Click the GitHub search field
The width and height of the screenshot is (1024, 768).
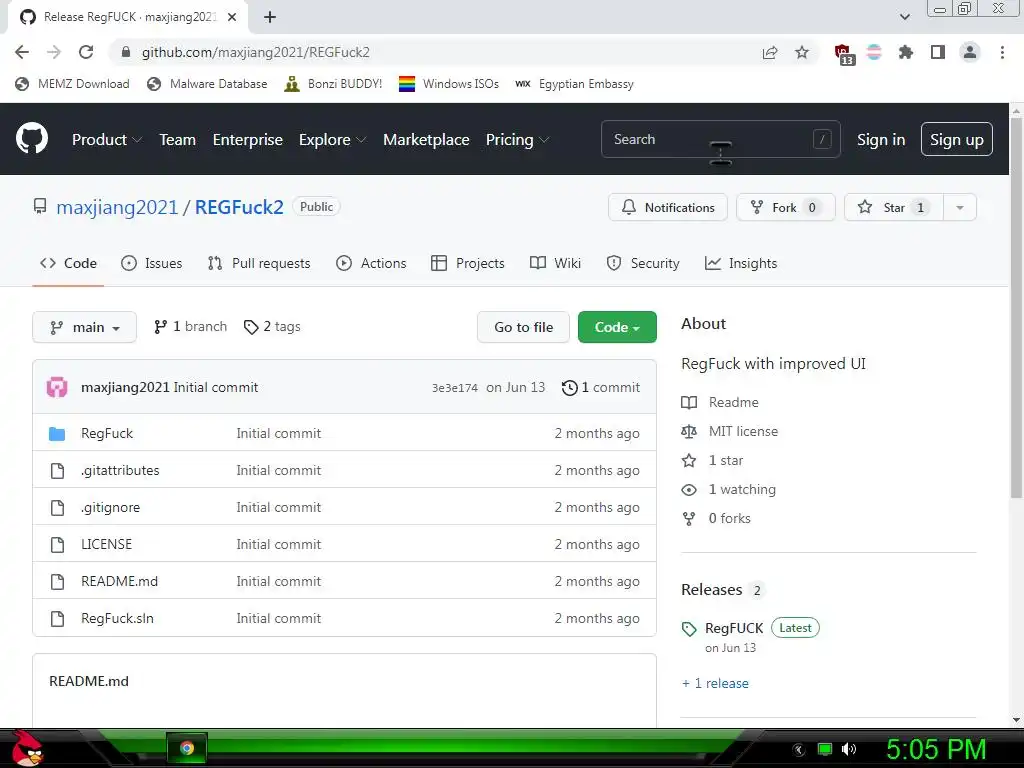point(720,139)
